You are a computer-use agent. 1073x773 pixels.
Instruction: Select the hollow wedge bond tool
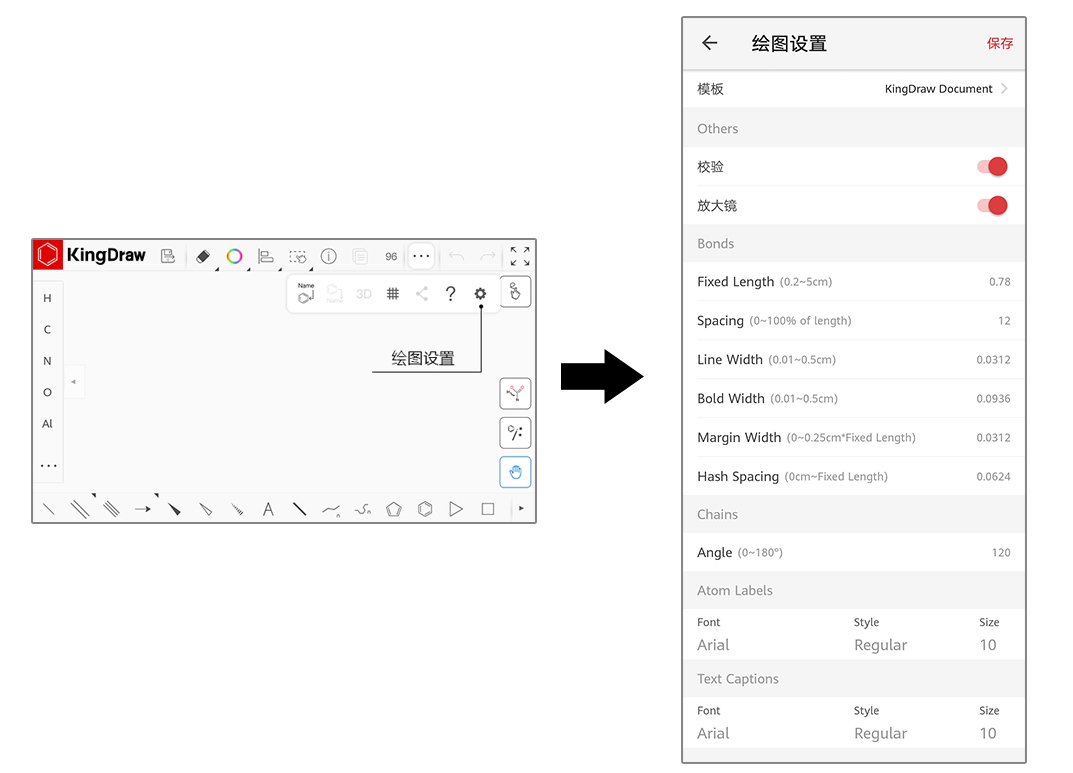[206, 509]
